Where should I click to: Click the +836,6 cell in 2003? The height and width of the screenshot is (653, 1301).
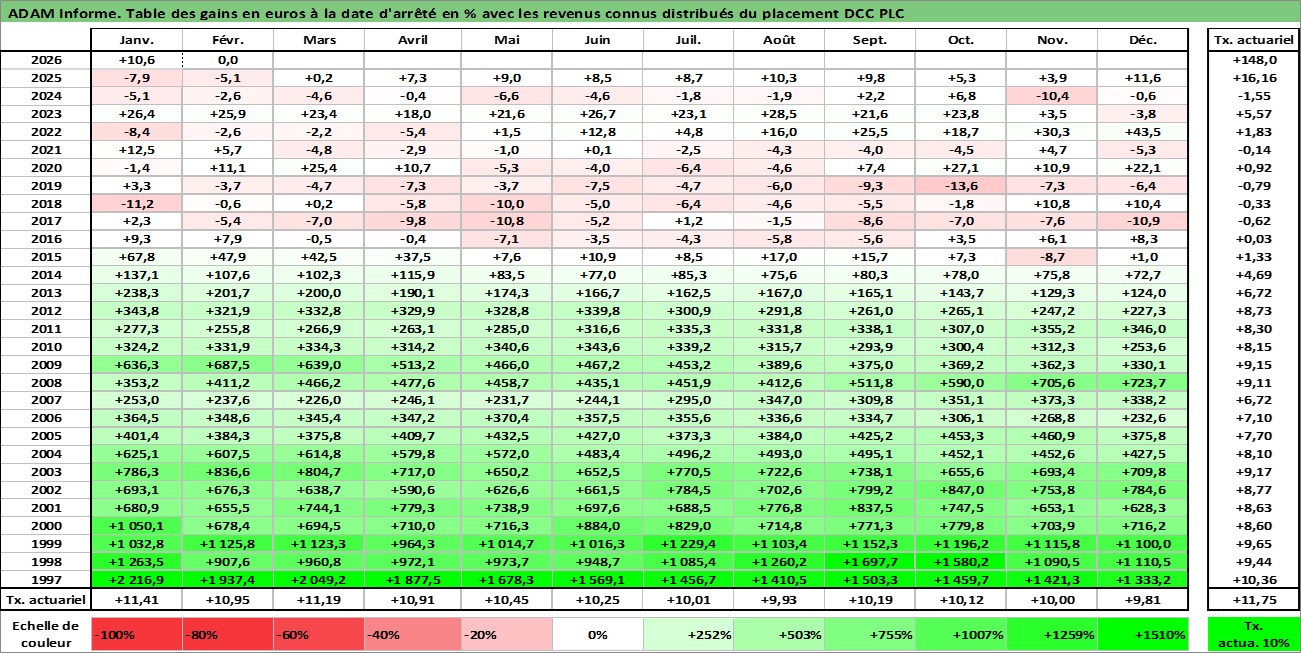[228, 472]
